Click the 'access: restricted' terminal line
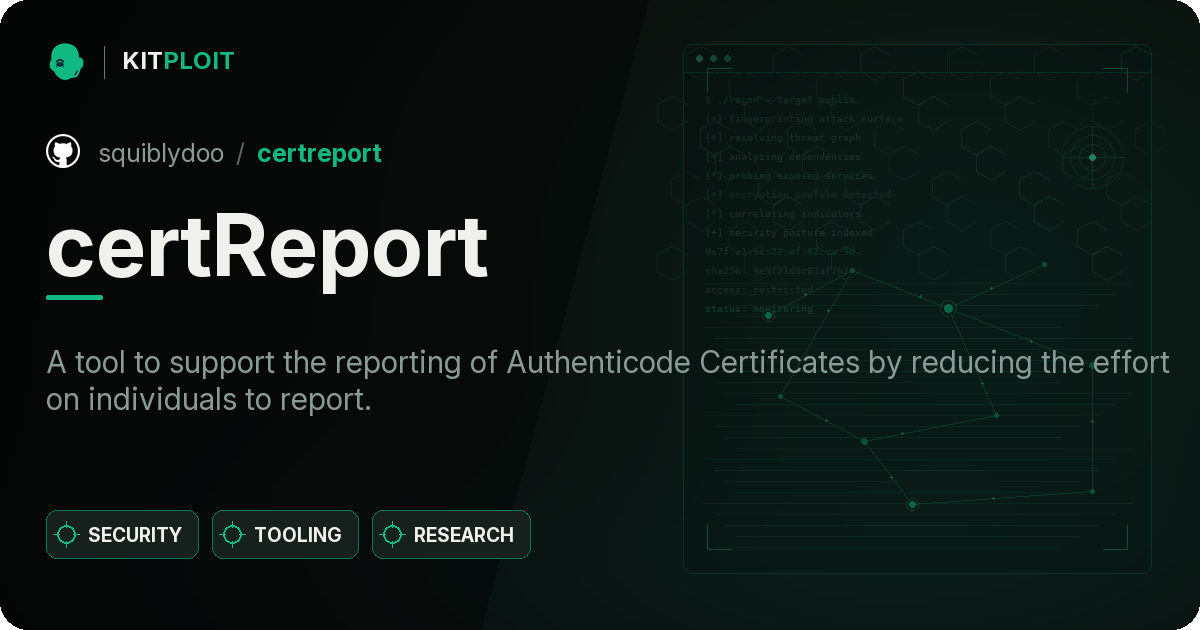 click(x=759, y=290)
